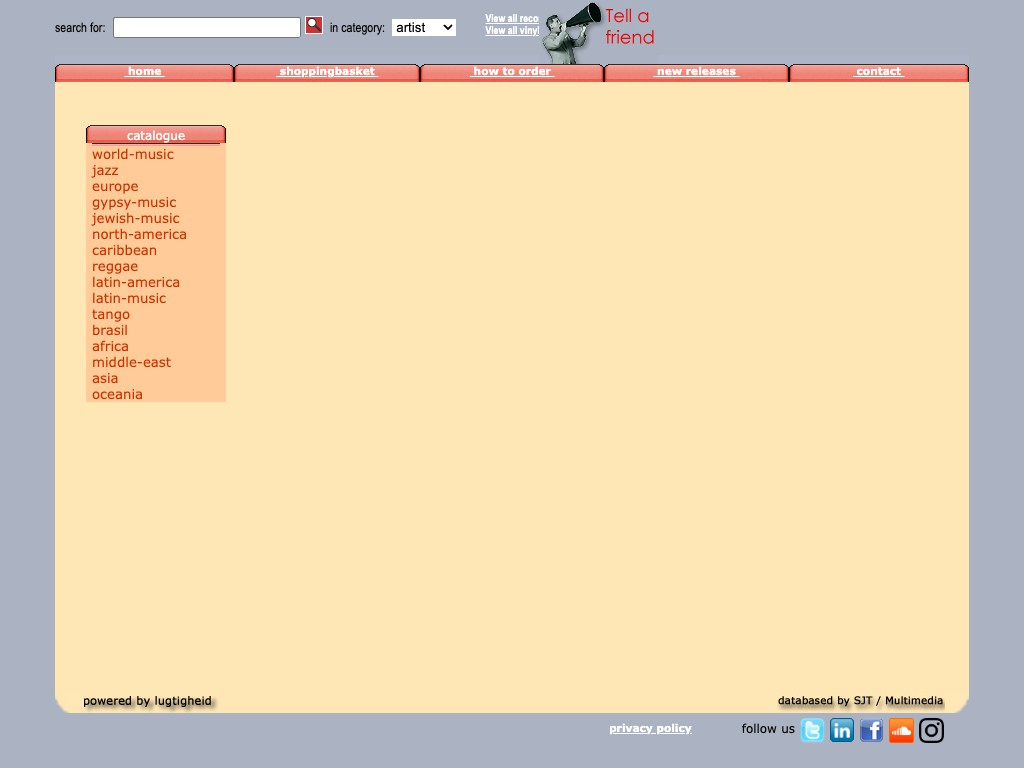Open the Twitter follow icon
The image size is (1024, 768).
[x=813, y=731]
